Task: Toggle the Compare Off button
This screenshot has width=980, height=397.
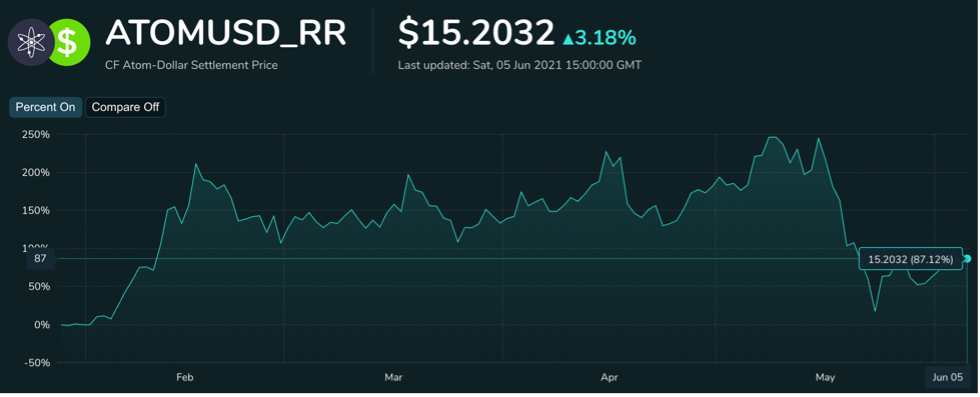Action: (x=125, y=107)
